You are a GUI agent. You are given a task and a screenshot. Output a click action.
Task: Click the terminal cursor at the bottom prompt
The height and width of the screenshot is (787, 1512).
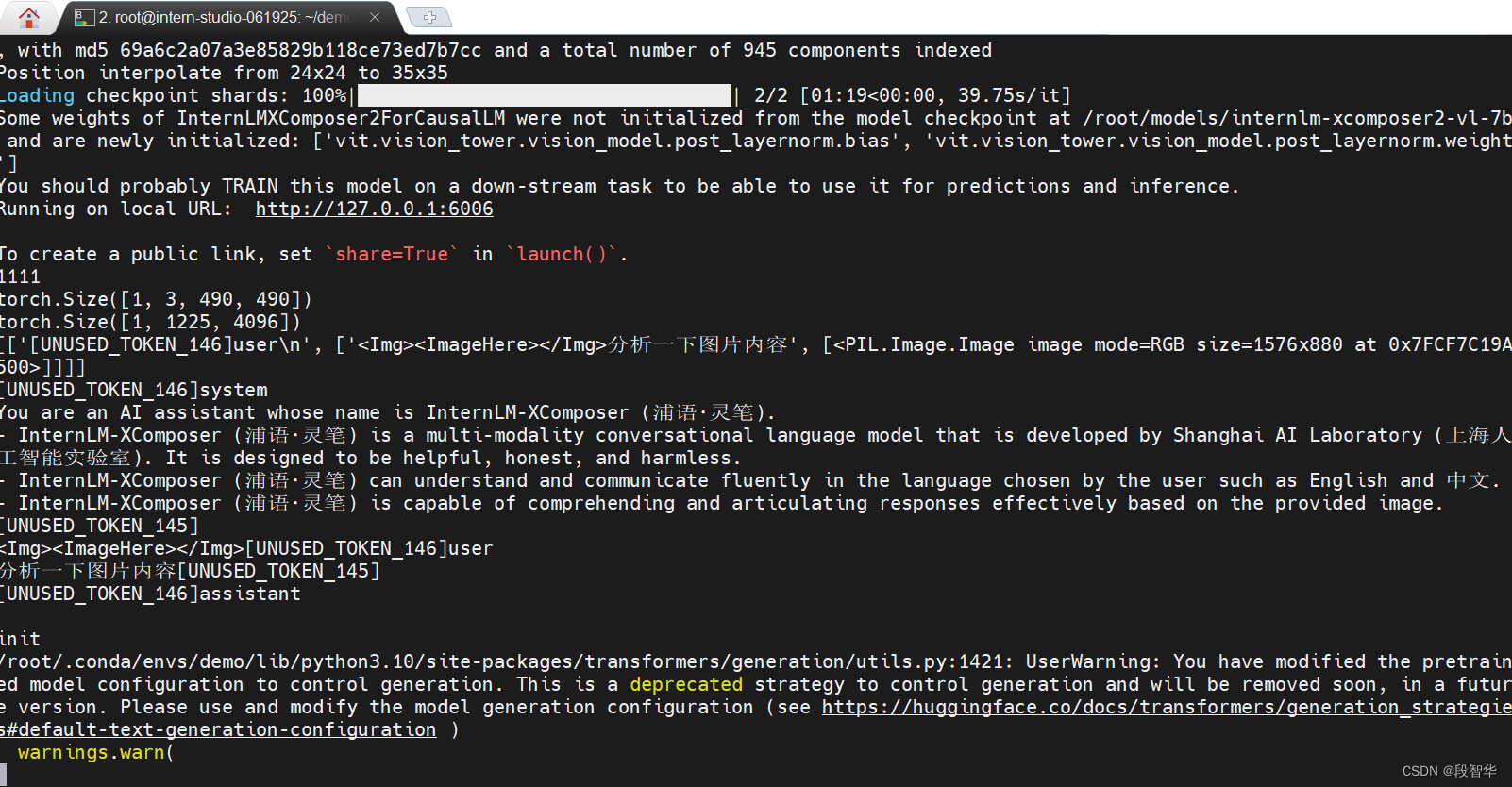pos(3,775)
